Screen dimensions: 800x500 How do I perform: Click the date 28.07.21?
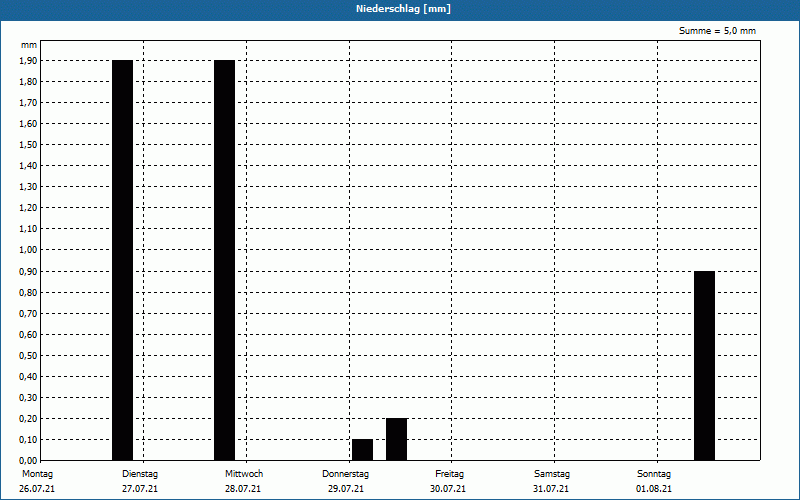click(243, 489)
